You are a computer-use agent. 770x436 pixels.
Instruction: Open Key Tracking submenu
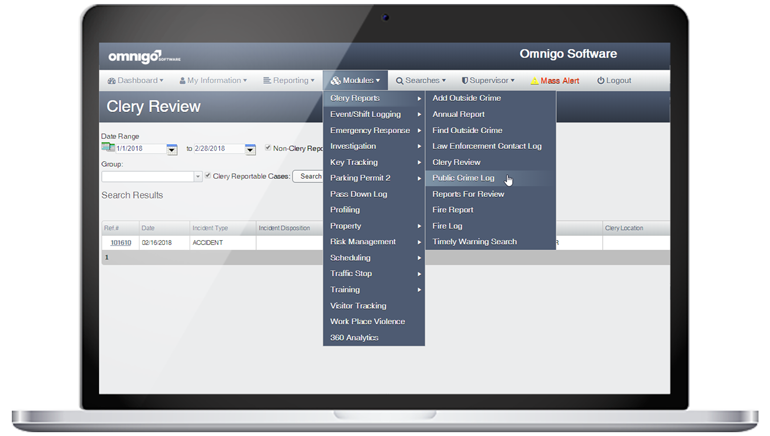[374, 162]
